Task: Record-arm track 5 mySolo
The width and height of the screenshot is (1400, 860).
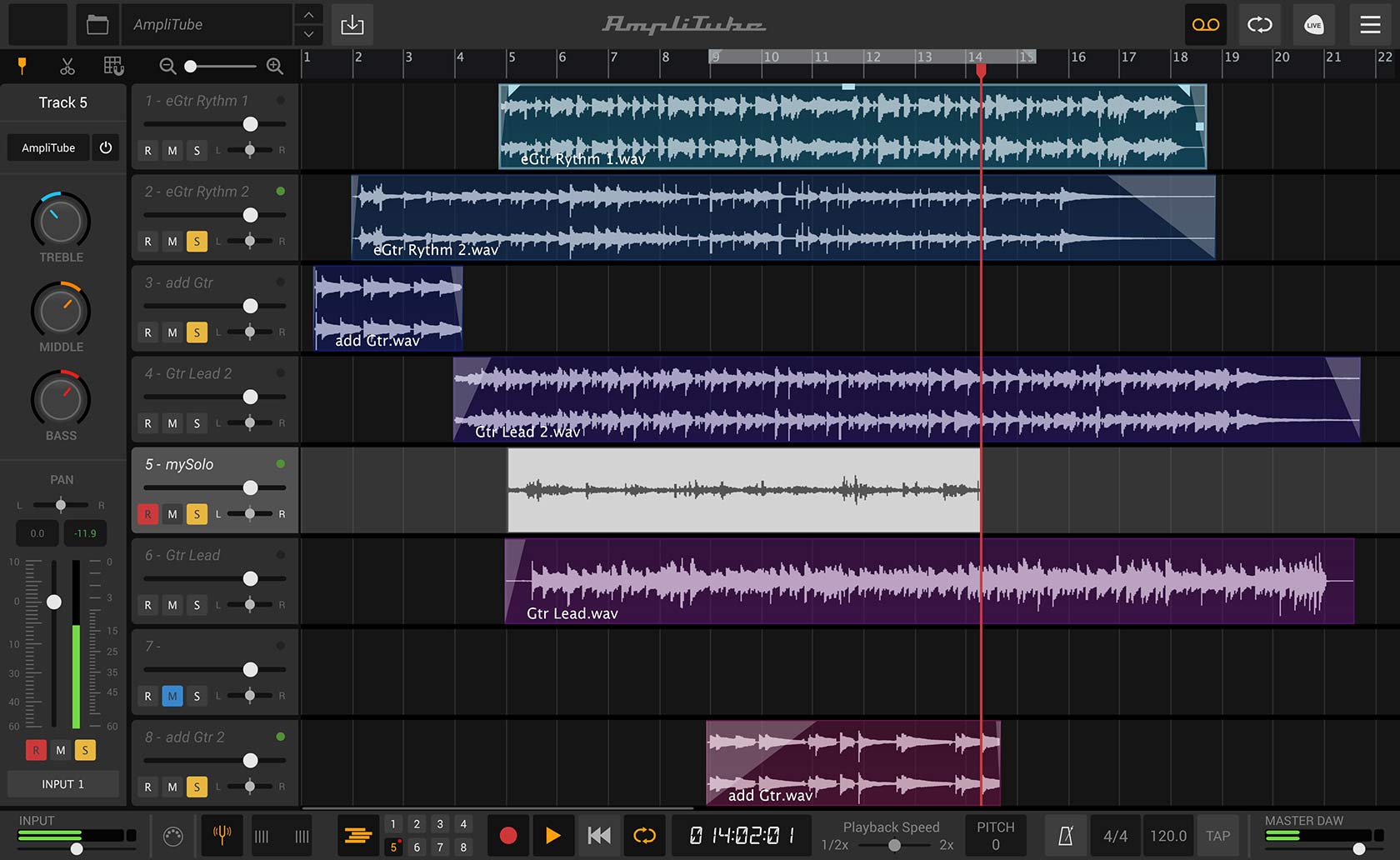Action: [x=147, y=514]
